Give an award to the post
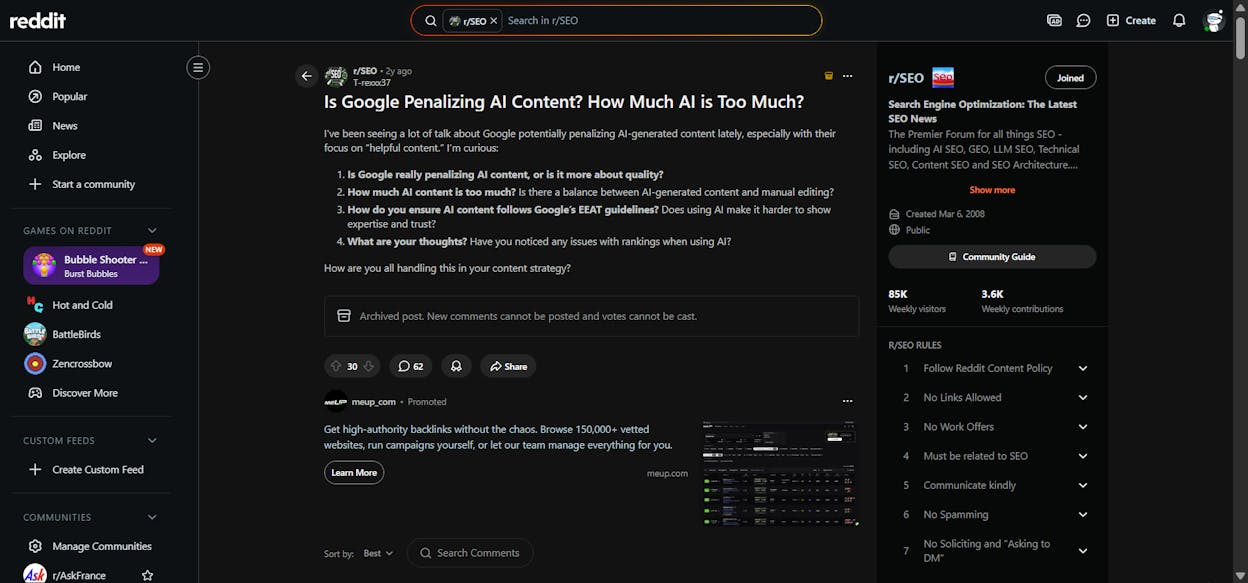1248x583 pixels. (x=456, y=366)
